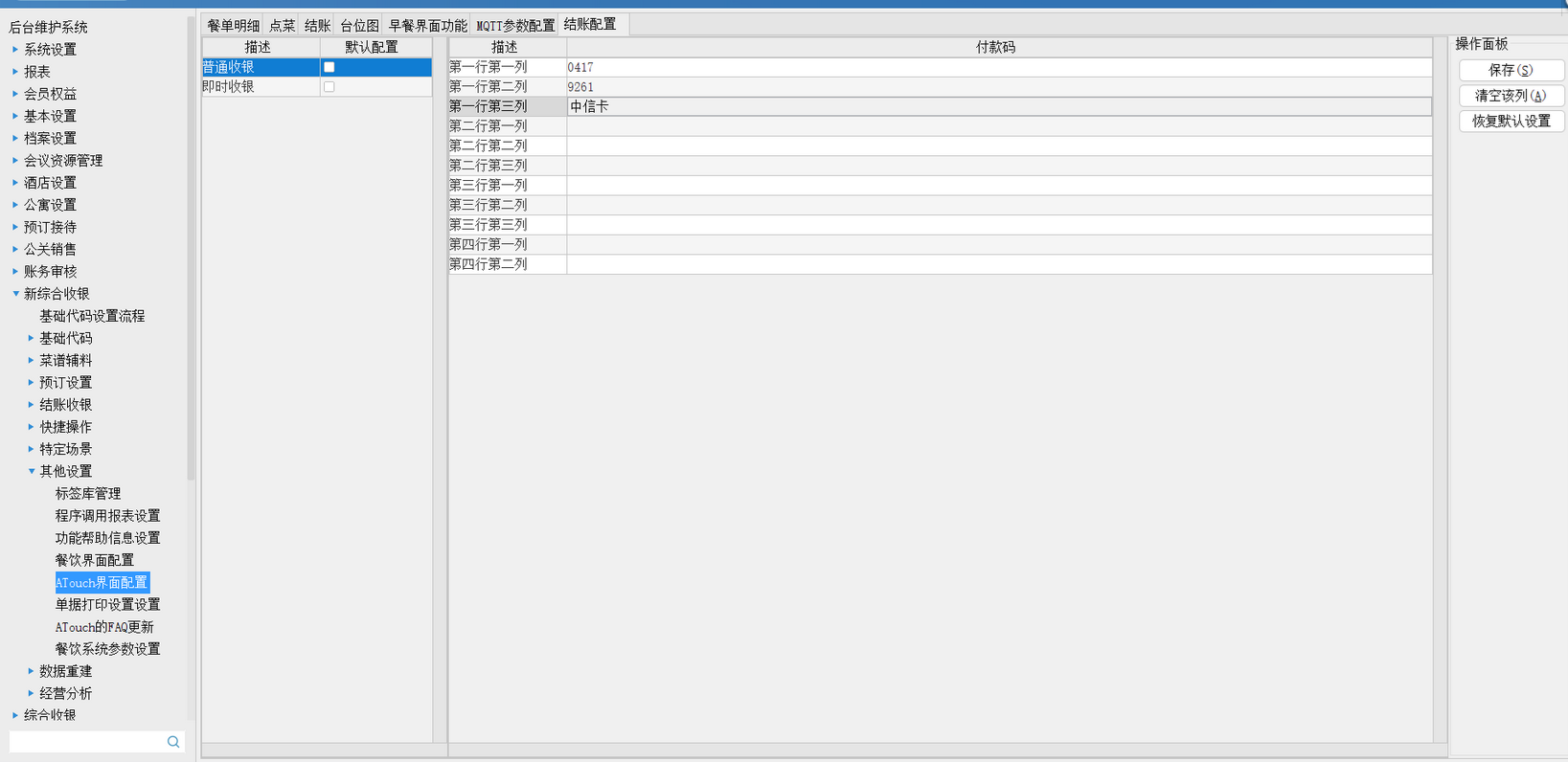
Task: Open 基础代码设置流程 in the tree
Action: click(92, 316)
